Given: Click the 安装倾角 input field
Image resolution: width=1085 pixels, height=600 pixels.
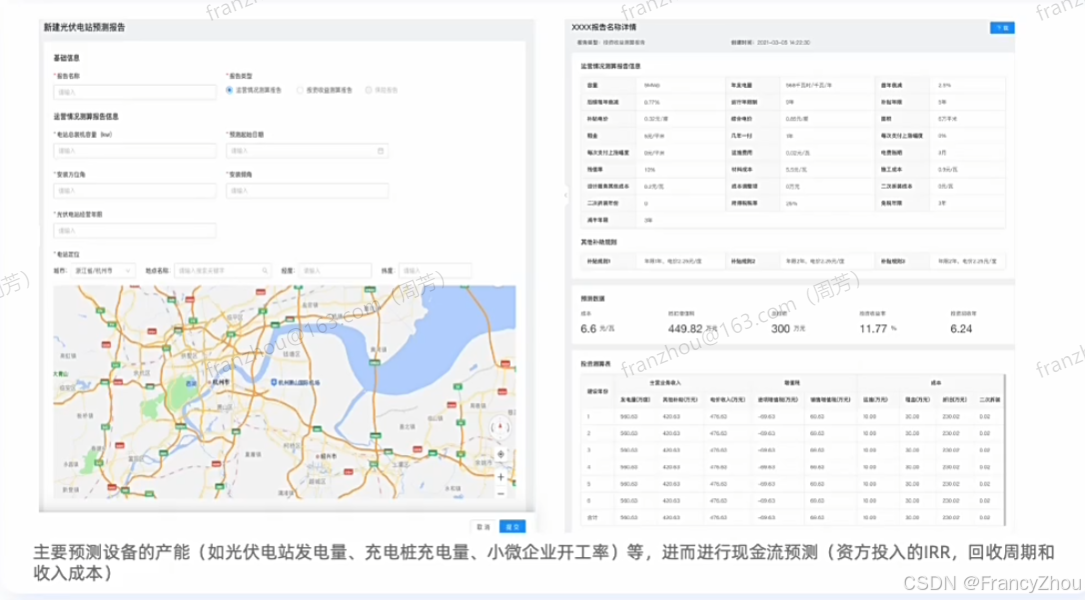Looking at the screenshot, I should coord(307,191).
